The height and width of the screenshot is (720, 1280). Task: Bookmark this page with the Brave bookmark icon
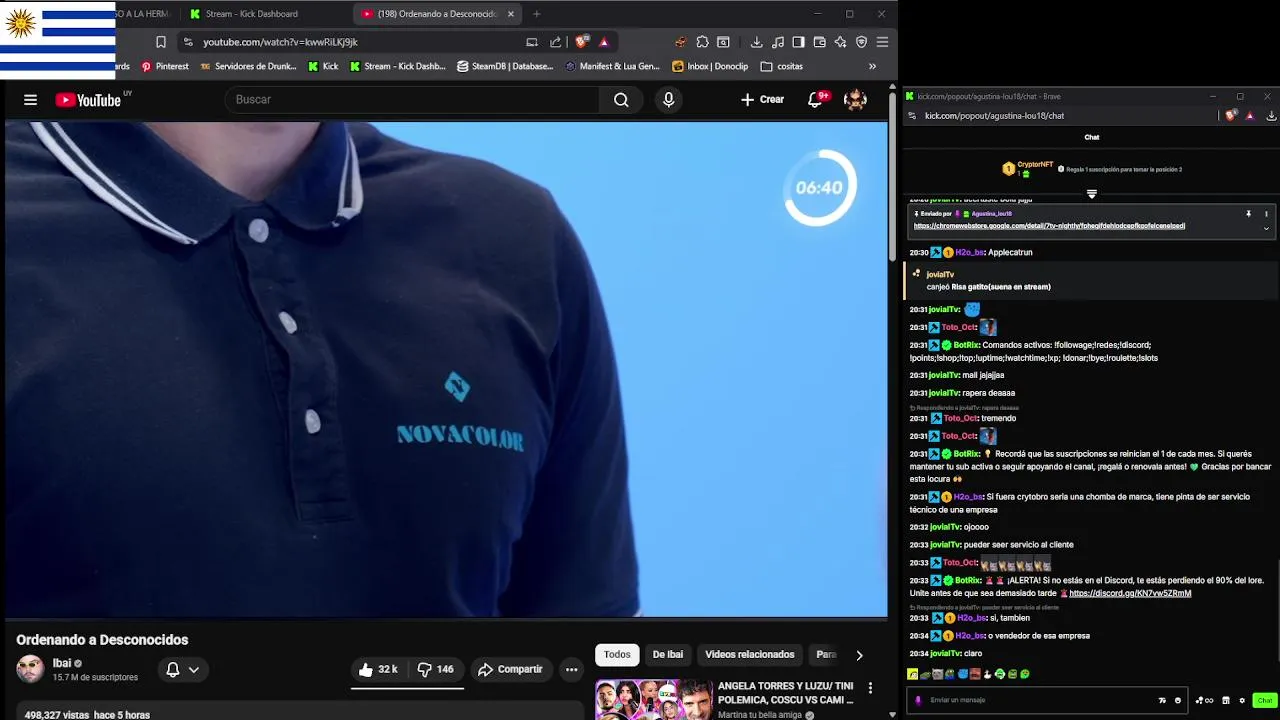click(x=161, y=42)
